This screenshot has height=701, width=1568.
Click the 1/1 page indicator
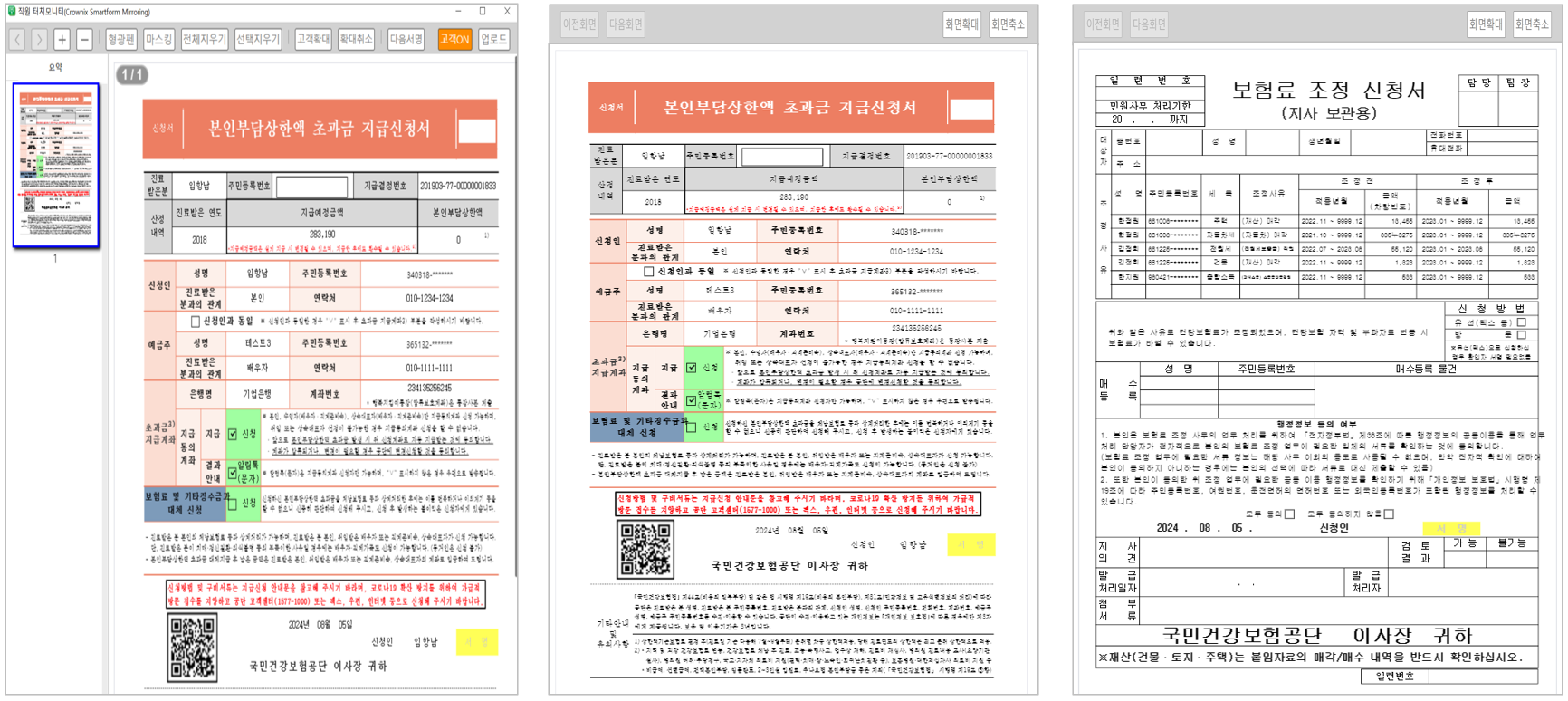tap(131, 74)
